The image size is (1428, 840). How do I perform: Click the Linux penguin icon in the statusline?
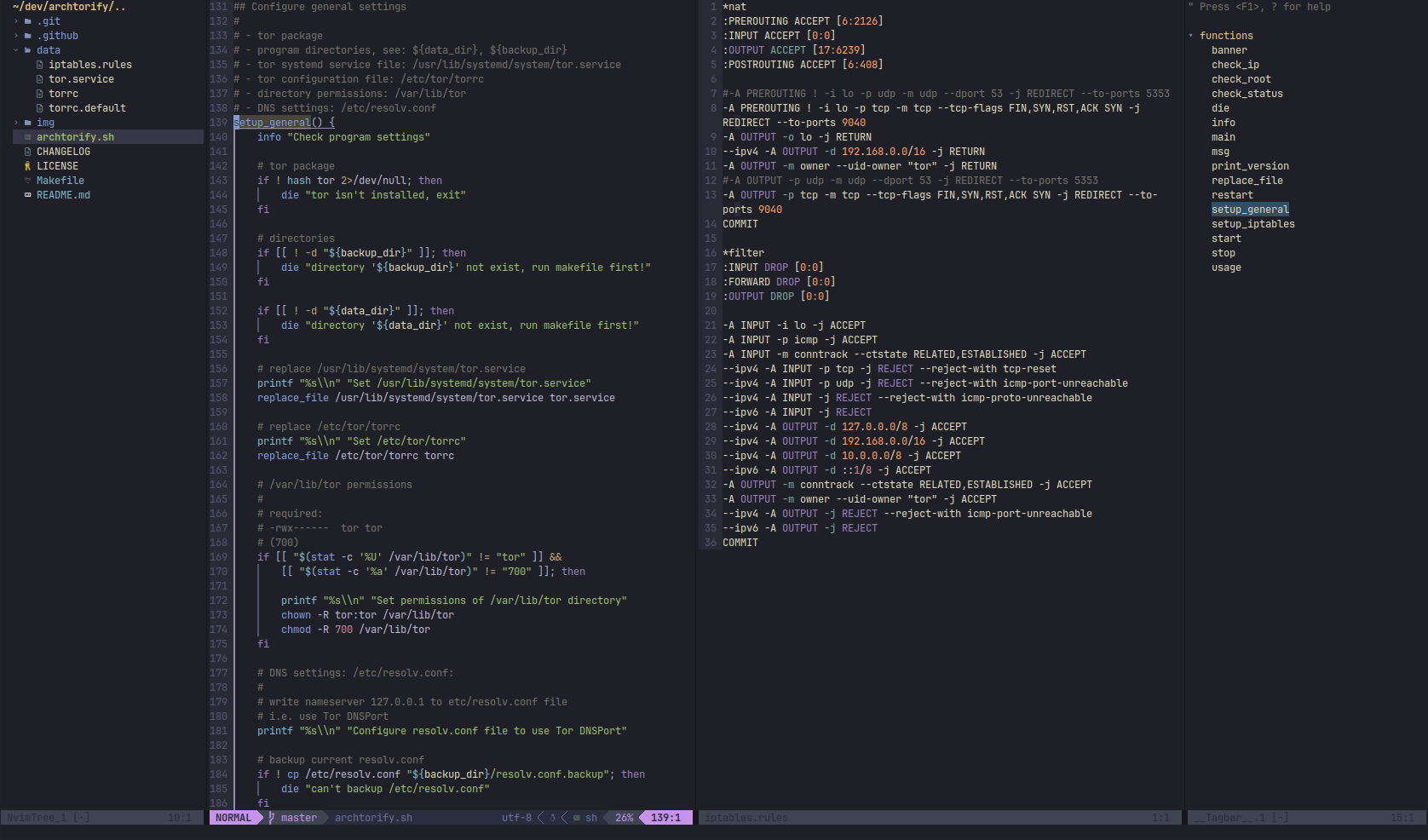pyautogui.click(x=552, y=818)
